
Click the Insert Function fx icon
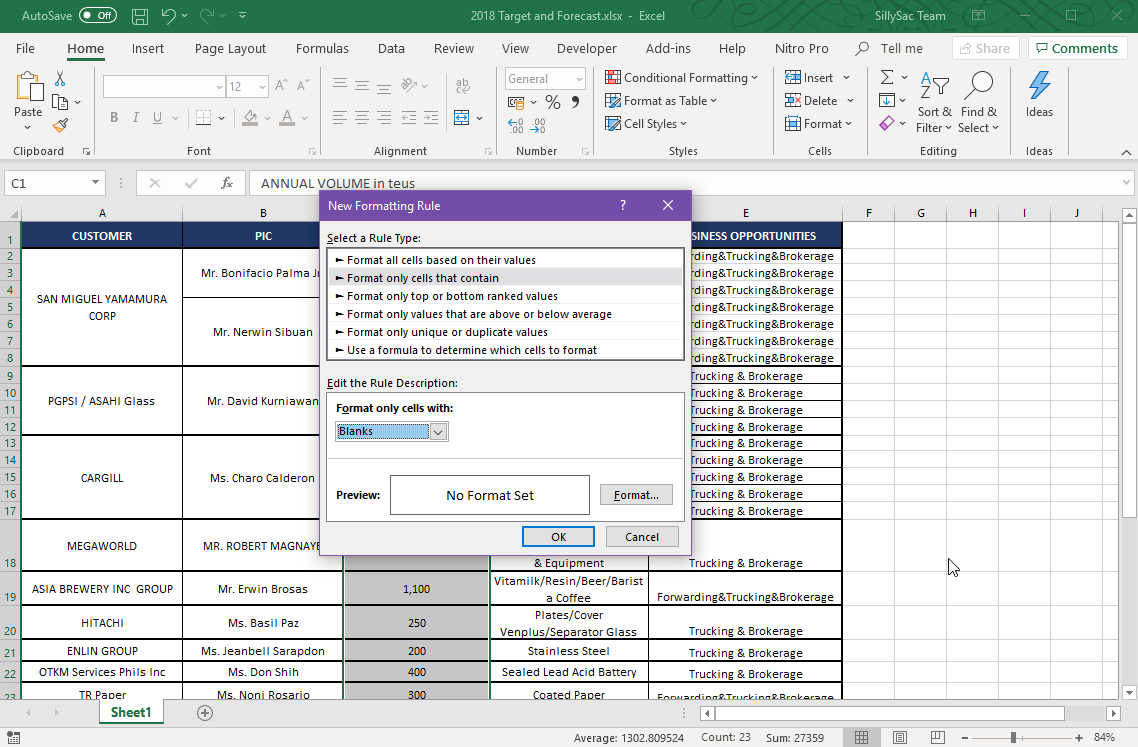(x=227, y=183)
